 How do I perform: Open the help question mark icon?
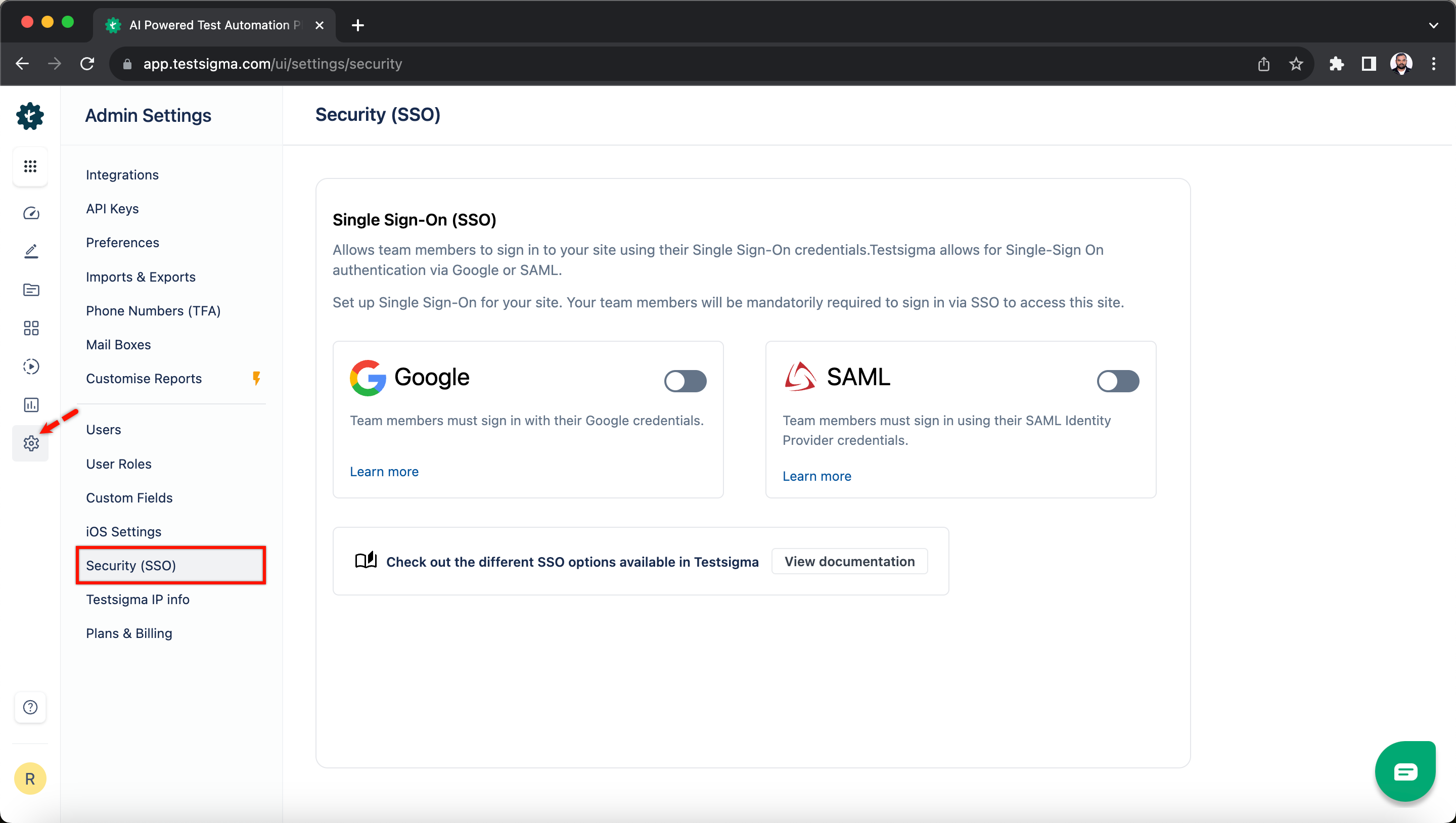(30, 707)
